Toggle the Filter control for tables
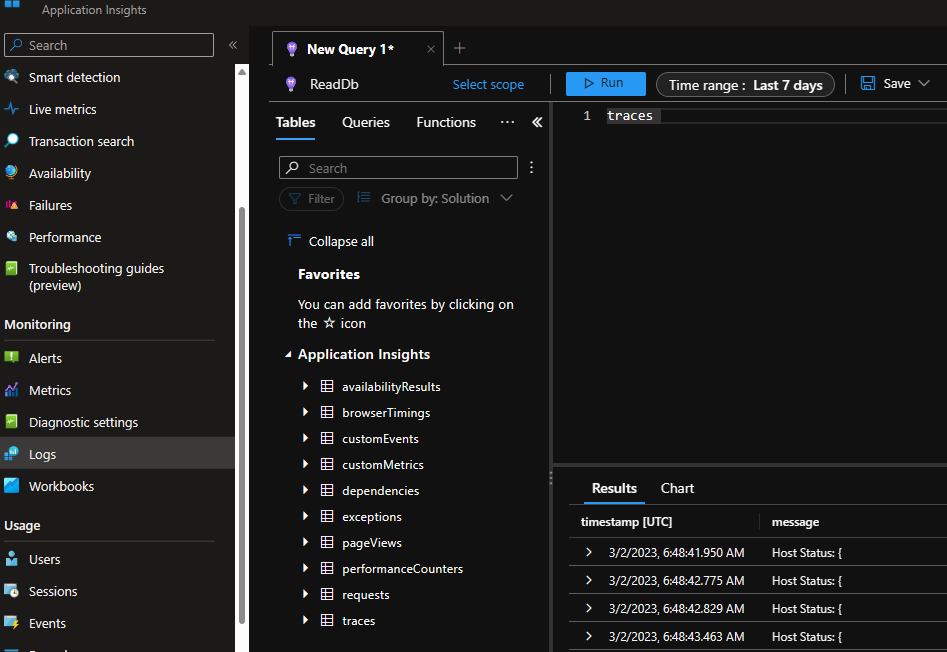The width and height of the screenshot is (947, 652). pos(311,198)
